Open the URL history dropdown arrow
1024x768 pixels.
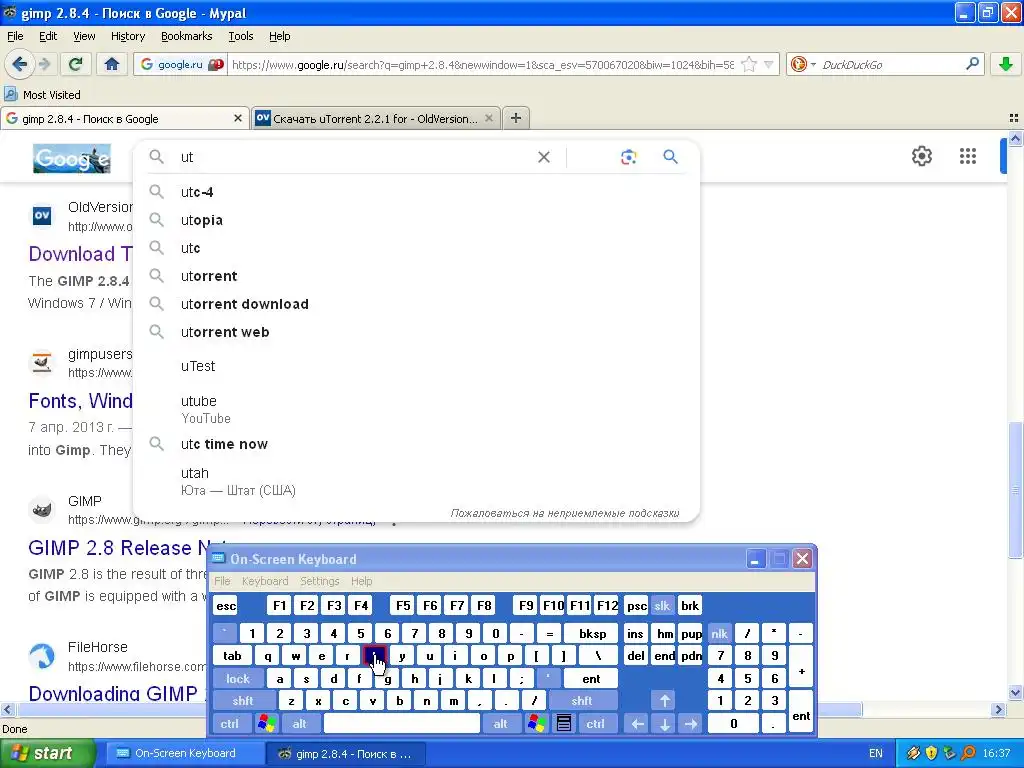point(769,65)
